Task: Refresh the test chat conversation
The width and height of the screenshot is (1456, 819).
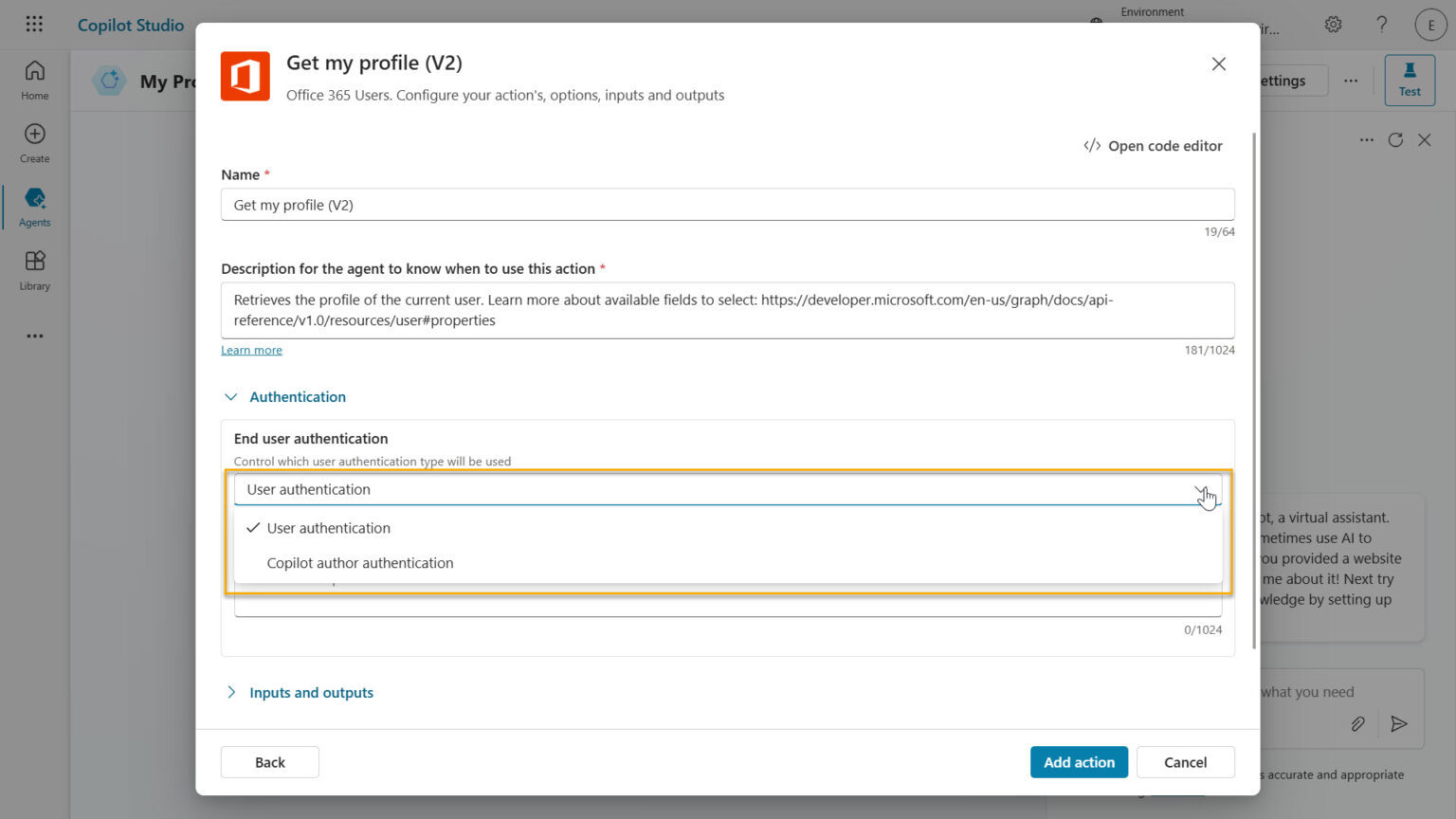Action: [1395, 139]
